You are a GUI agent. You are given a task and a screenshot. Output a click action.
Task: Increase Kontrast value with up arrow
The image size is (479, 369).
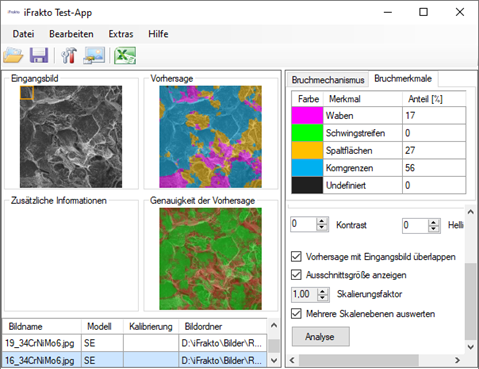(322, 221)
